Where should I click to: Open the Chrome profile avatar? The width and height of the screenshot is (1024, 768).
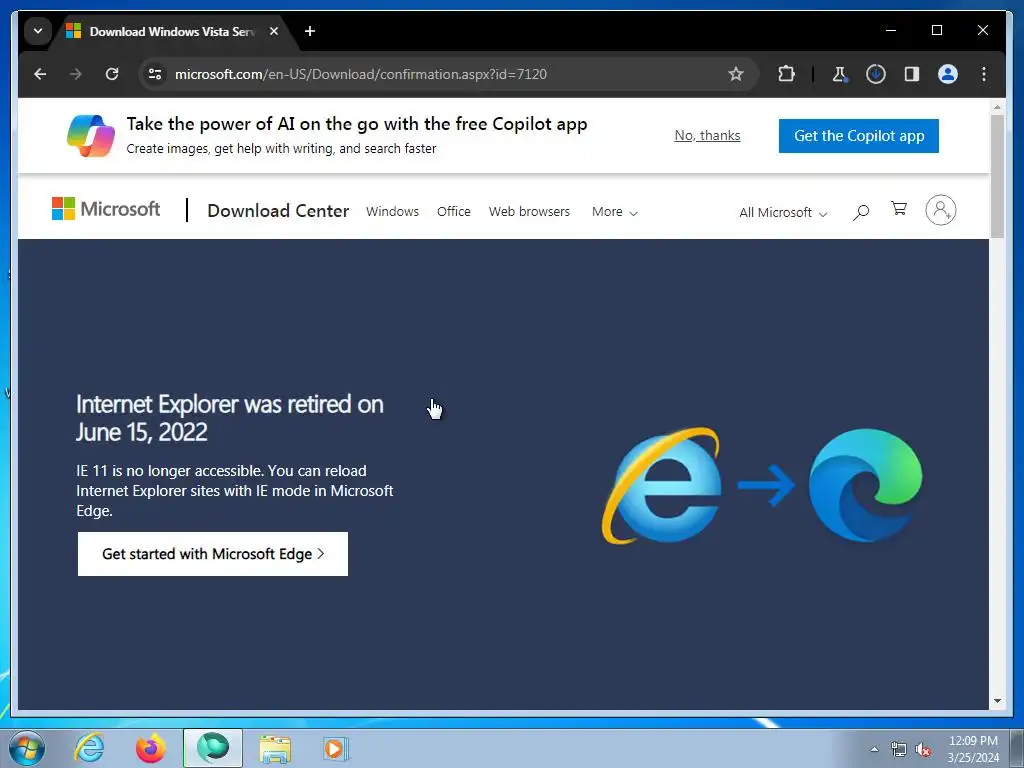(948, 74)
